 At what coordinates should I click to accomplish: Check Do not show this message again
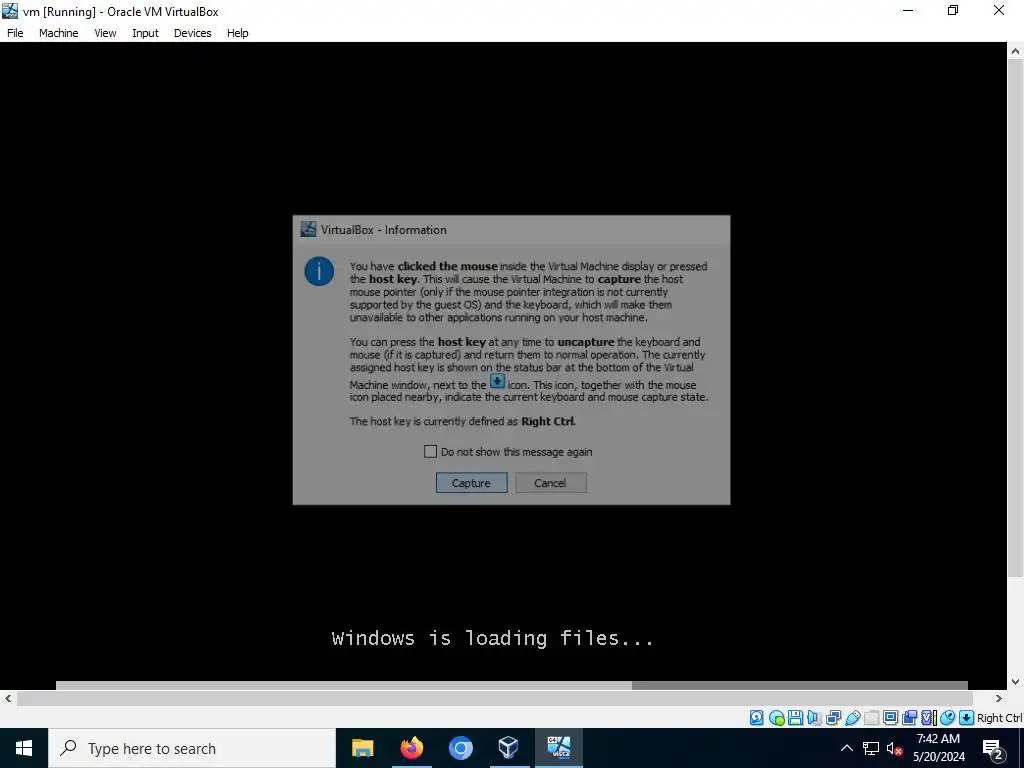[x=430, y=451]
